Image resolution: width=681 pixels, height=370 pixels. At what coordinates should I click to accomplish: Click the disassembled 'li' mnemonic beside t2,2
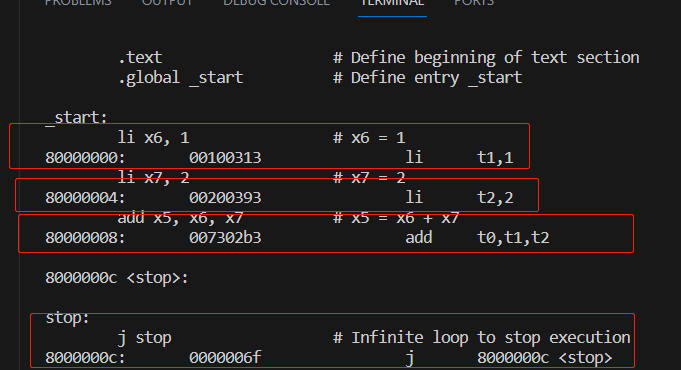tap(414, 198)
